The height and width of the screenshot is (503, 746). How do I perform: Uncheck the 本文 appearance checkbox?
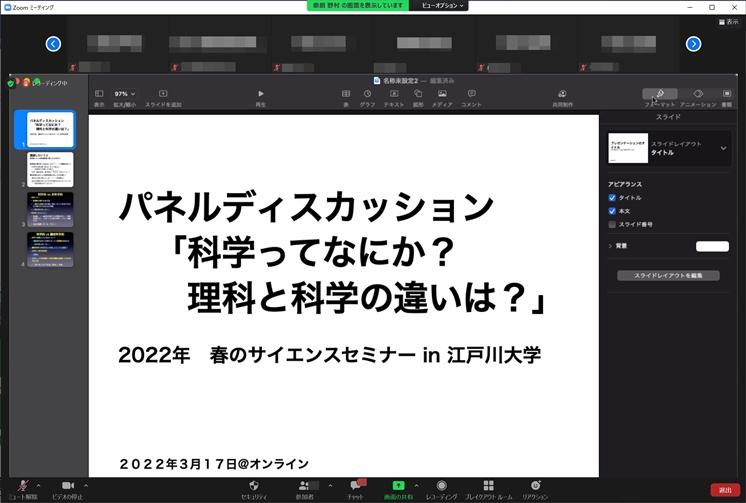pos(612,211)
